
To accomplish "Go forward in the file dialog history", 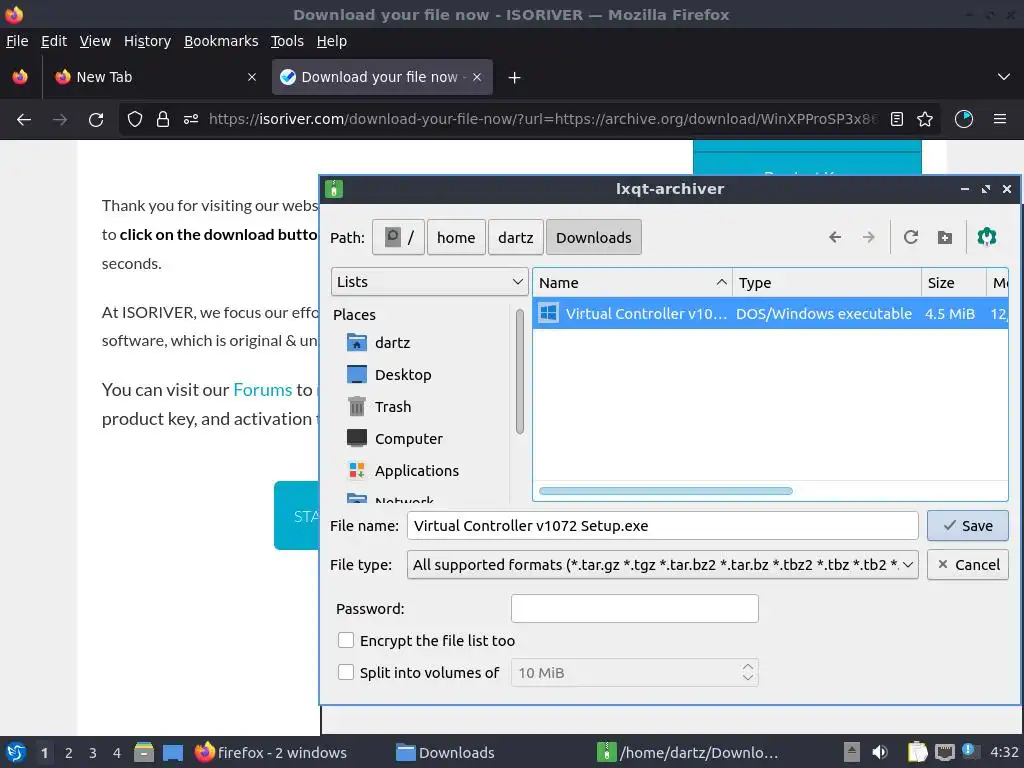I will click(868, 237).
